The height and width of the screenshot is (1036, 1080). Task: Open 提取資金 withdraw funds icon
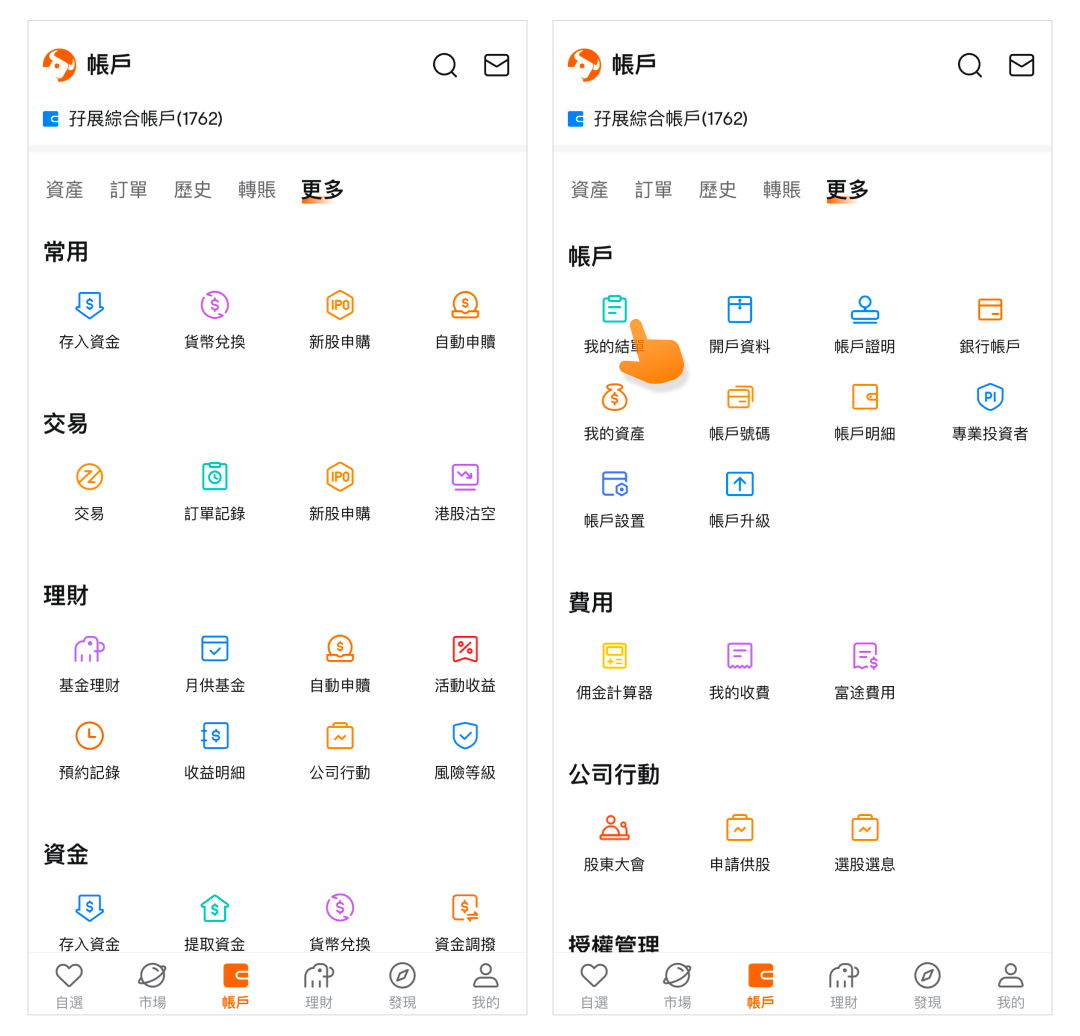[x=215, y=908]
